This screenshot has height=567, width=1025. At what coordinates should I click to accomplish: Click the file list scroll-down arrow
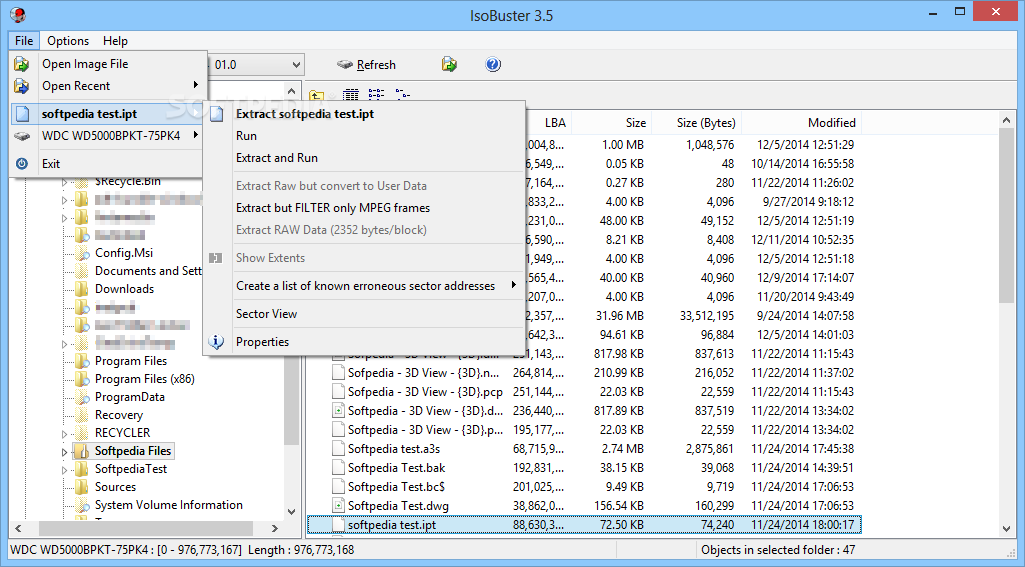coord(1007,528)
